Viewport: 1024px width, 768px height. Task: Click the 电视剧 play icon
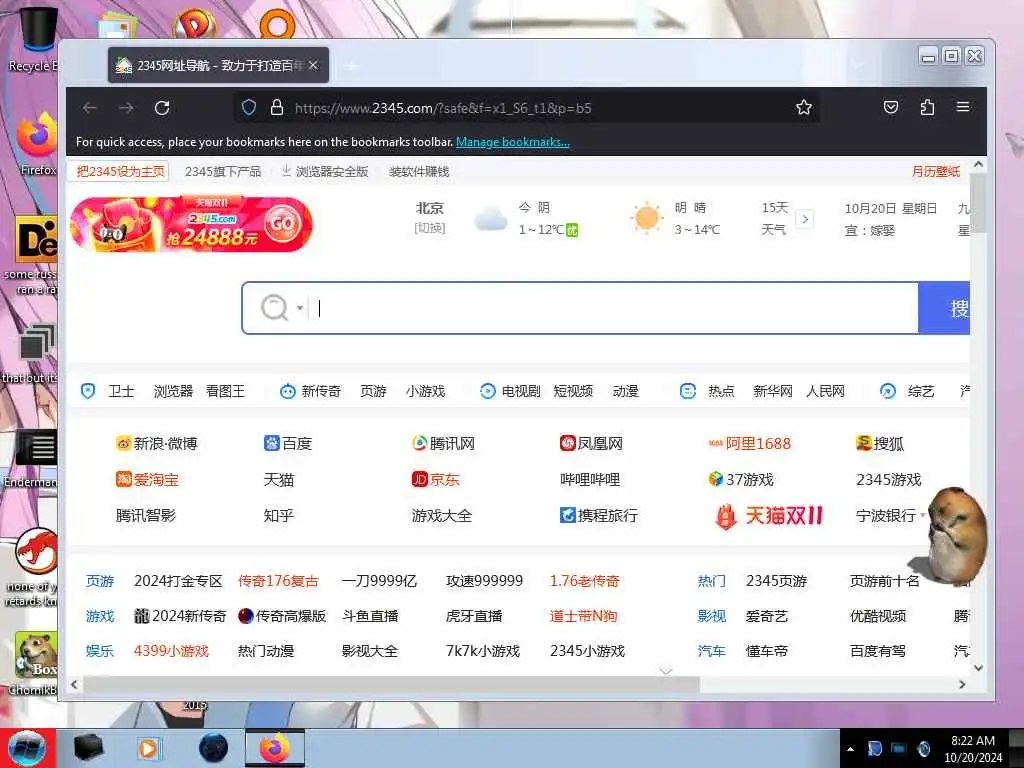click(487, 391)
